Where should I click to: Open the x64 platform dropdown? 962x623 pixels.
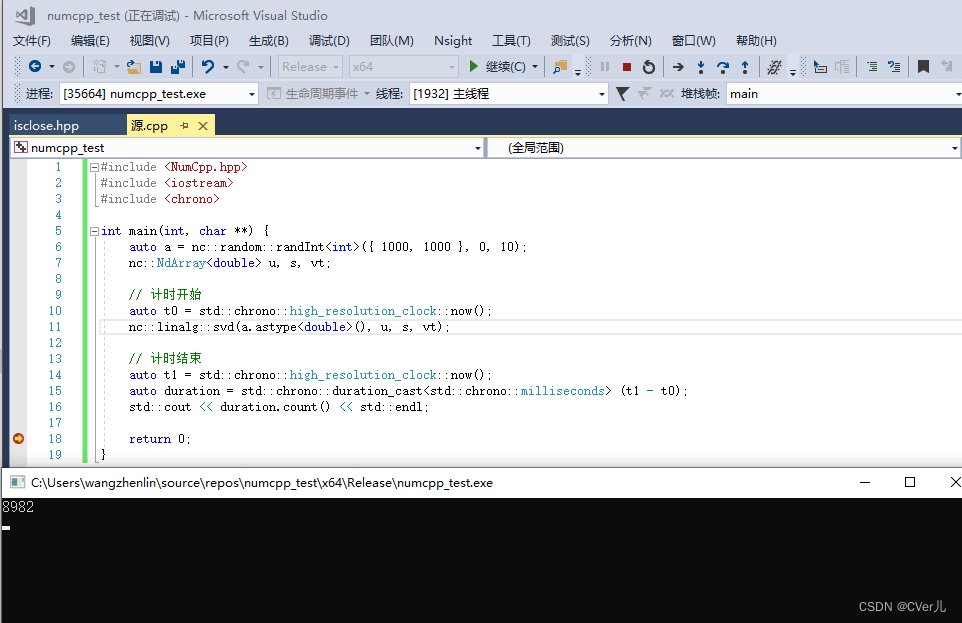click(x=404, y=66)
